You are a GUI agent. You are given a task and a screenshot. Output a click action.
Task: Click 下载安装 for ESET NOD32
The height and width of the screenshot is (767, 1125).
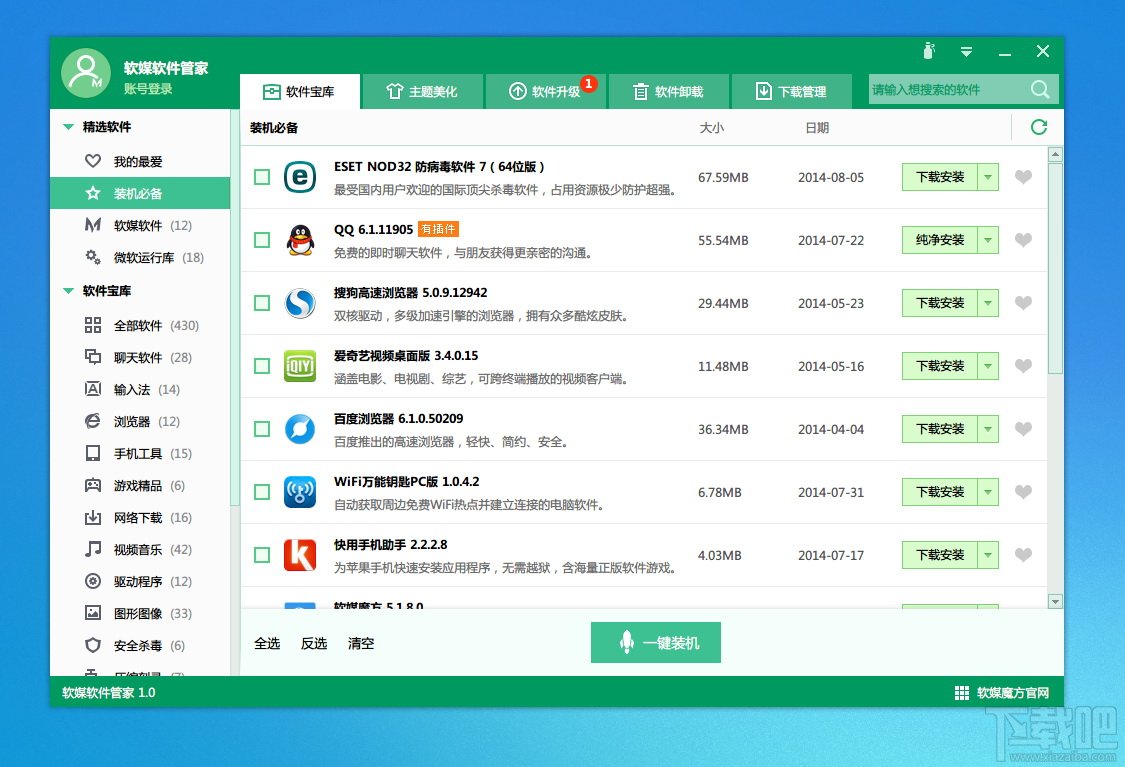[x=940, y=177]
